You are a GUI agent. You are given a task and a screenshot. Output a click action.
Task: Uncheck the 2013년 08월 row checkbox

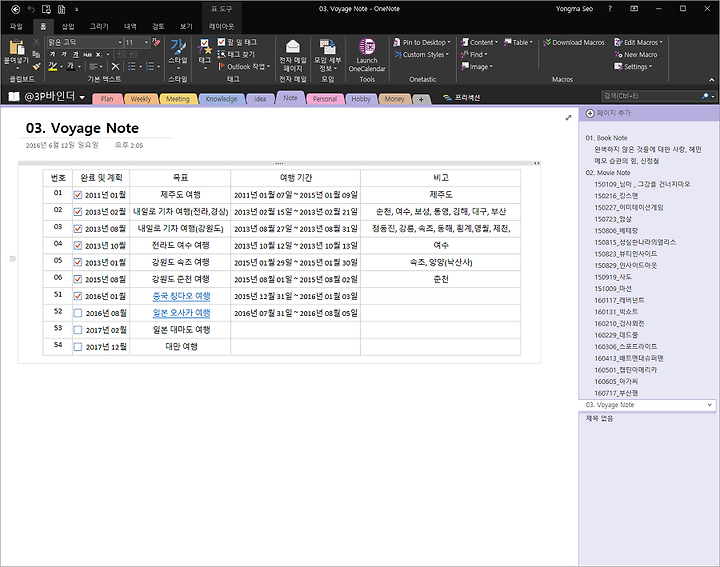tap(78, 229)
